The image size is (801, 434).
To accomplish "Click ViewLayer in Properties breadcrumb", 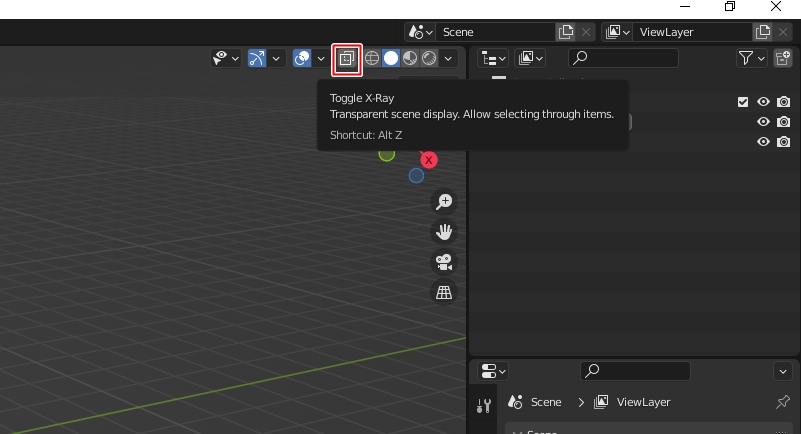I will coord(643,402).
